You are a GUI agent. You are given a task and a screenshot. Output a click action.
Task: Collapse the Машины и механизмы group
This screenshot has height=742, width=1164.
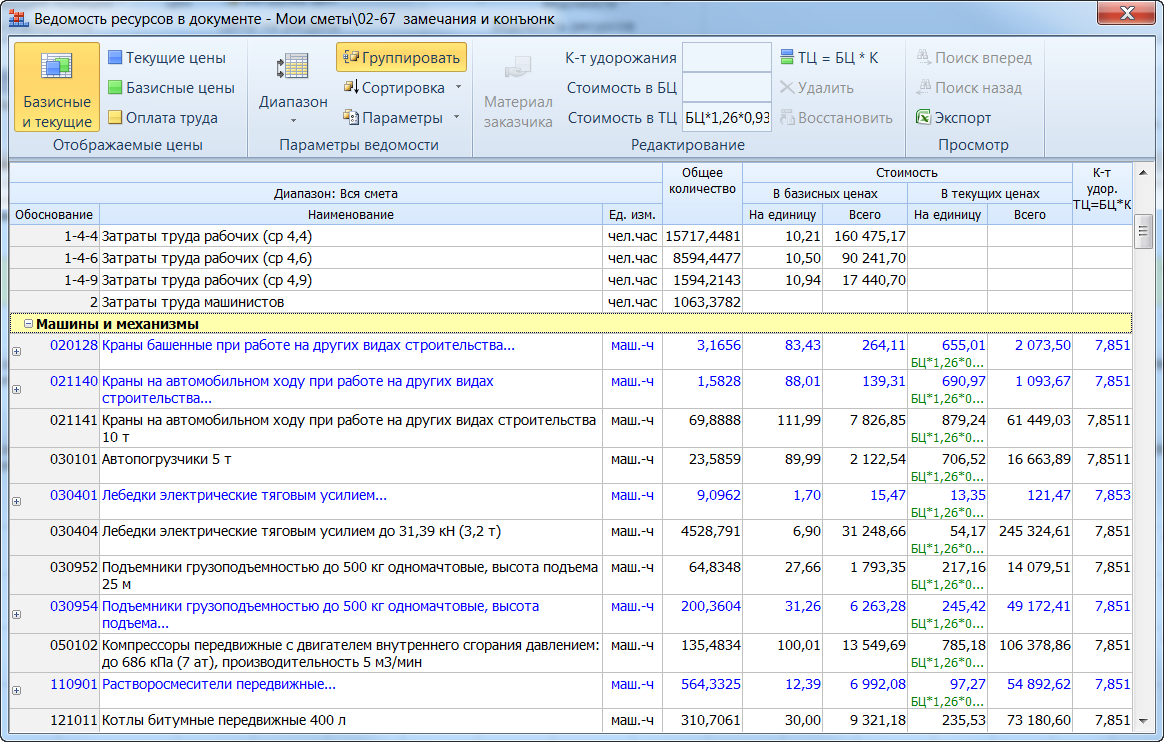28,324
